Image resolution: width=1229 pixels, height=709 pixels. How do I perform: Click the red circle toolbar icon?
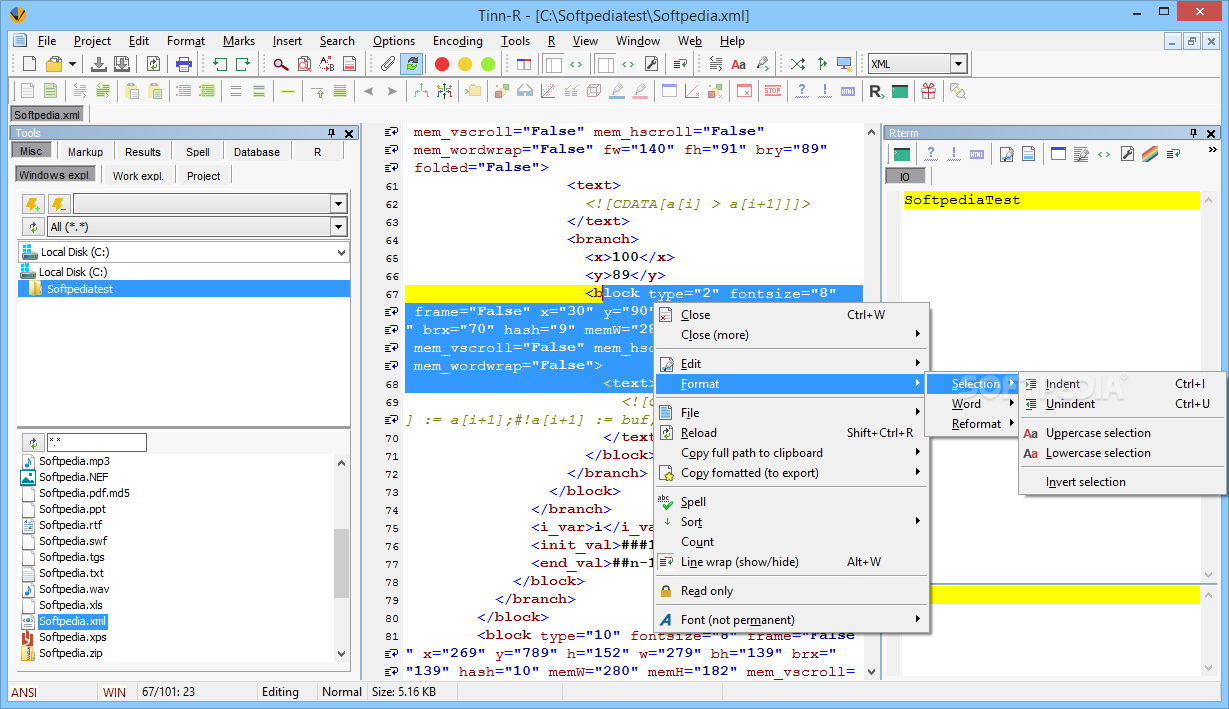coord(442,64)
